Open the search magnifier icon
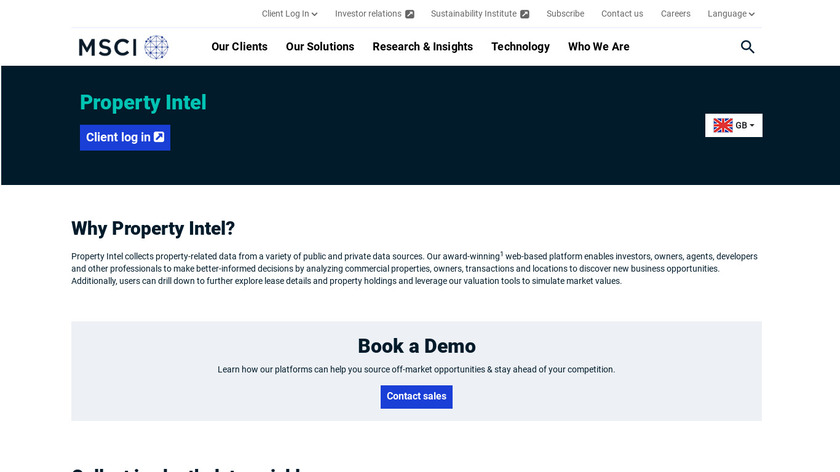The image size is (840, 472). pos(747,47)
